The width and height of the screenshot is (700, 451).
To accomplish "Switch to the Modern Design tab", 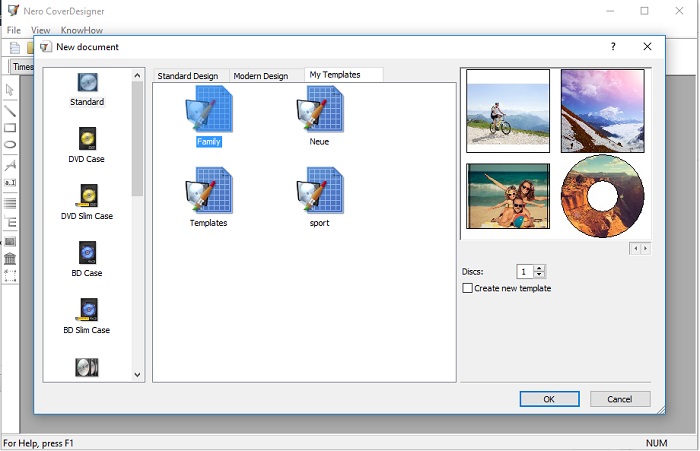I will click(261, 76).
